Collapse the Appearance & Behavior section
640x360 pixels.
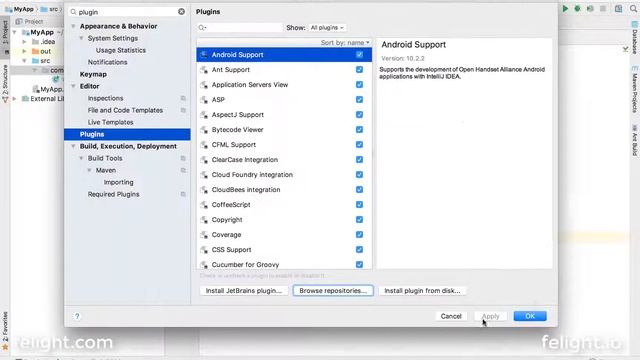pos(73,26)
